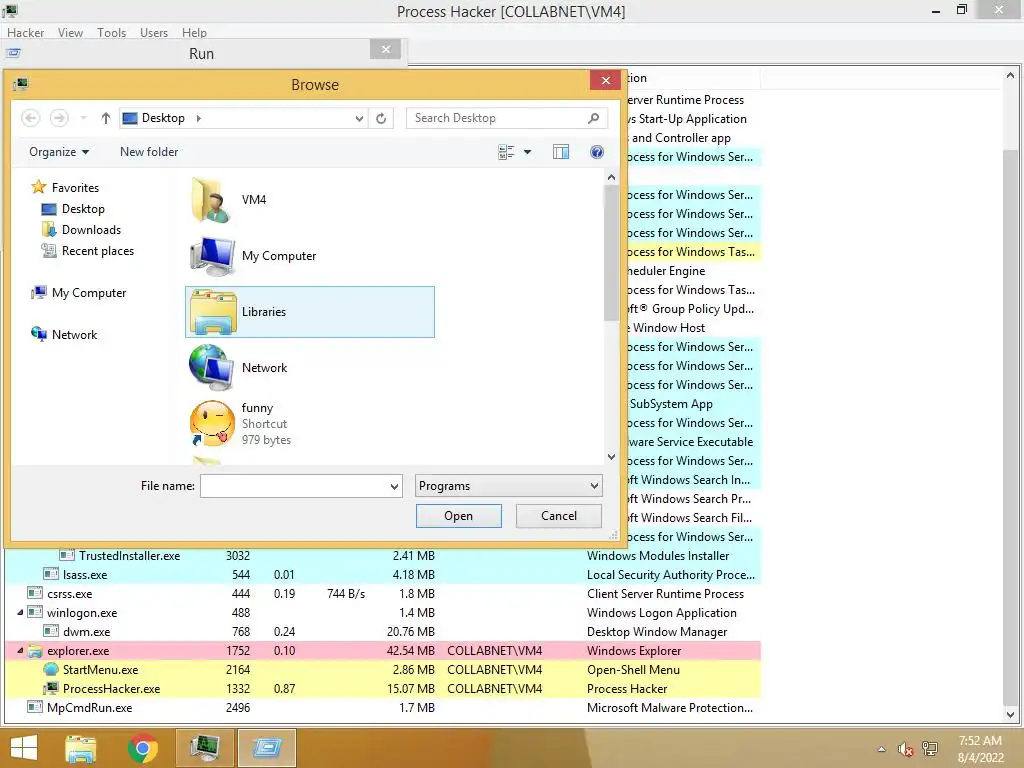The width and height of the screenshot is (1024, 768).
Task: Select MpCmdRun.exe process row
Action: [x=383, y=707]
